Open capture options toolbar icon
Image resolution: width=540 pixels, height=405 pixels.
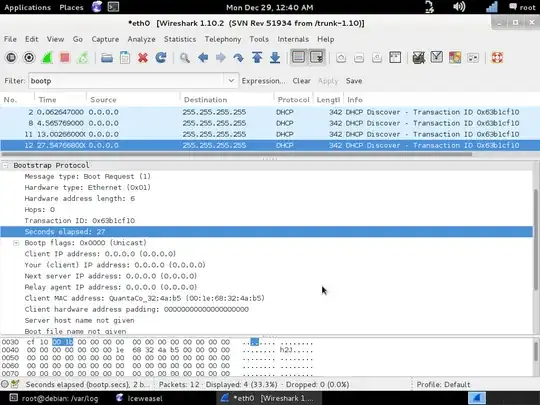(29, 58)
